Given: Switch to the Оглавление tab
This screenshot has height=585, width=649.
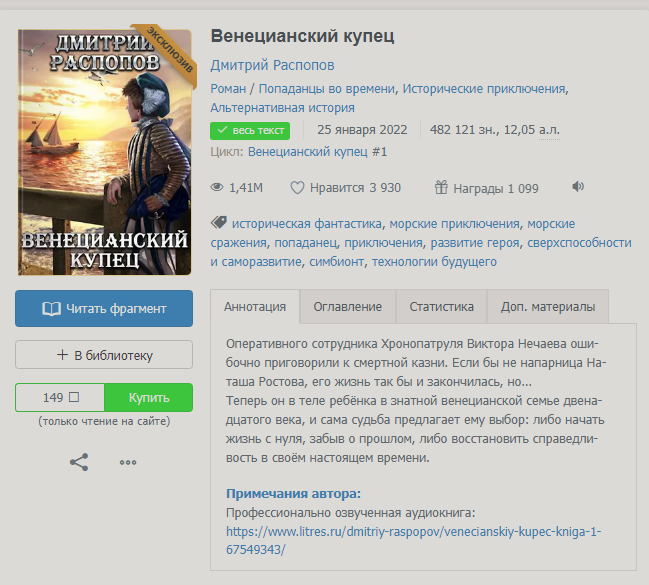Looking at the screenshot, I should coord(348,307).
